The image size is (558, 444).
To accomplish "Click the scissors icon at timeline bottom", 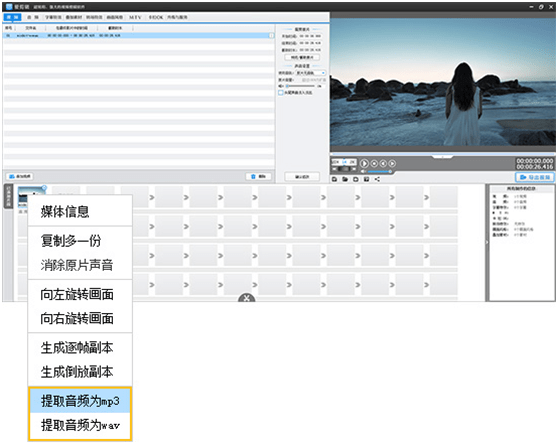I will point(247,298).
